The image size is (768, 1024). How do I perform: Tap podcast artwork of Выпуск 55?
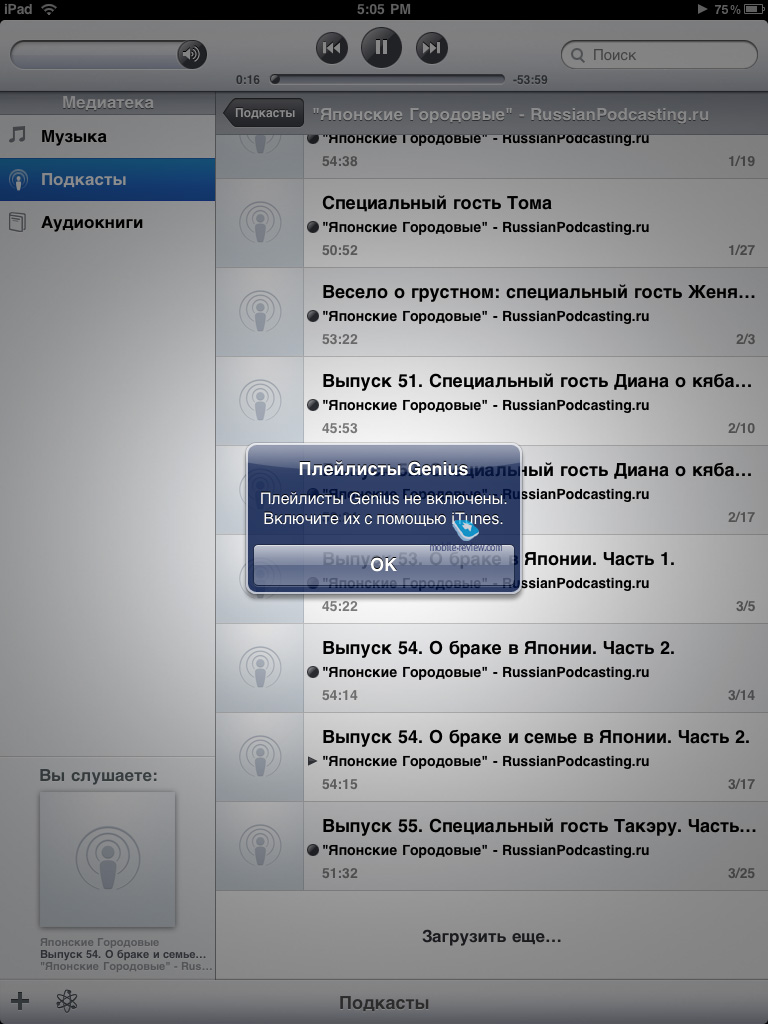click(260, 846)
